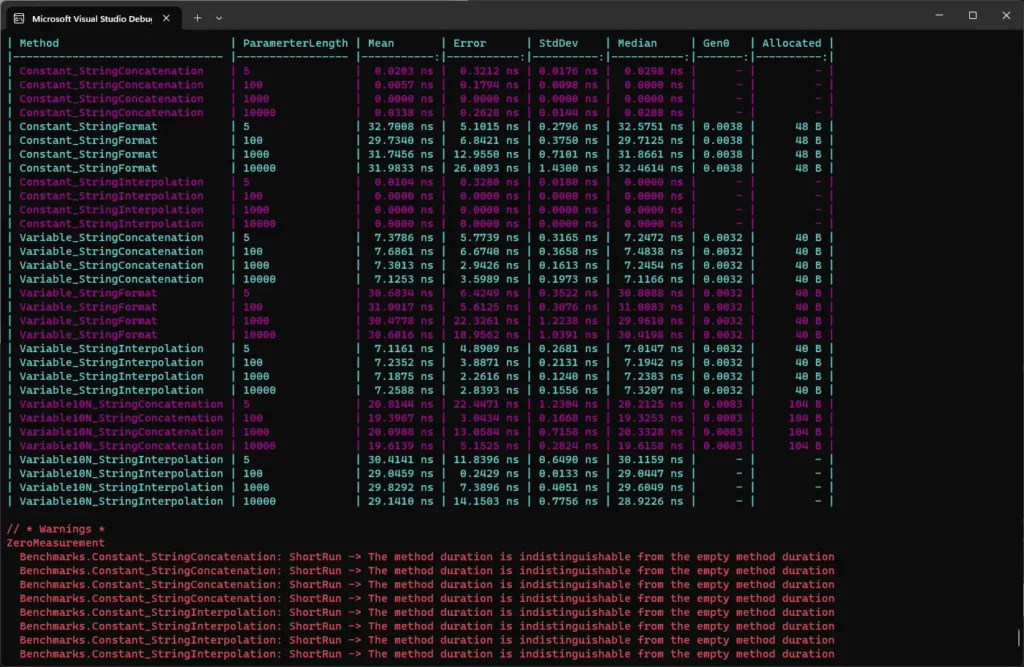Click mean value 32.7008 ns

[400, 127]
